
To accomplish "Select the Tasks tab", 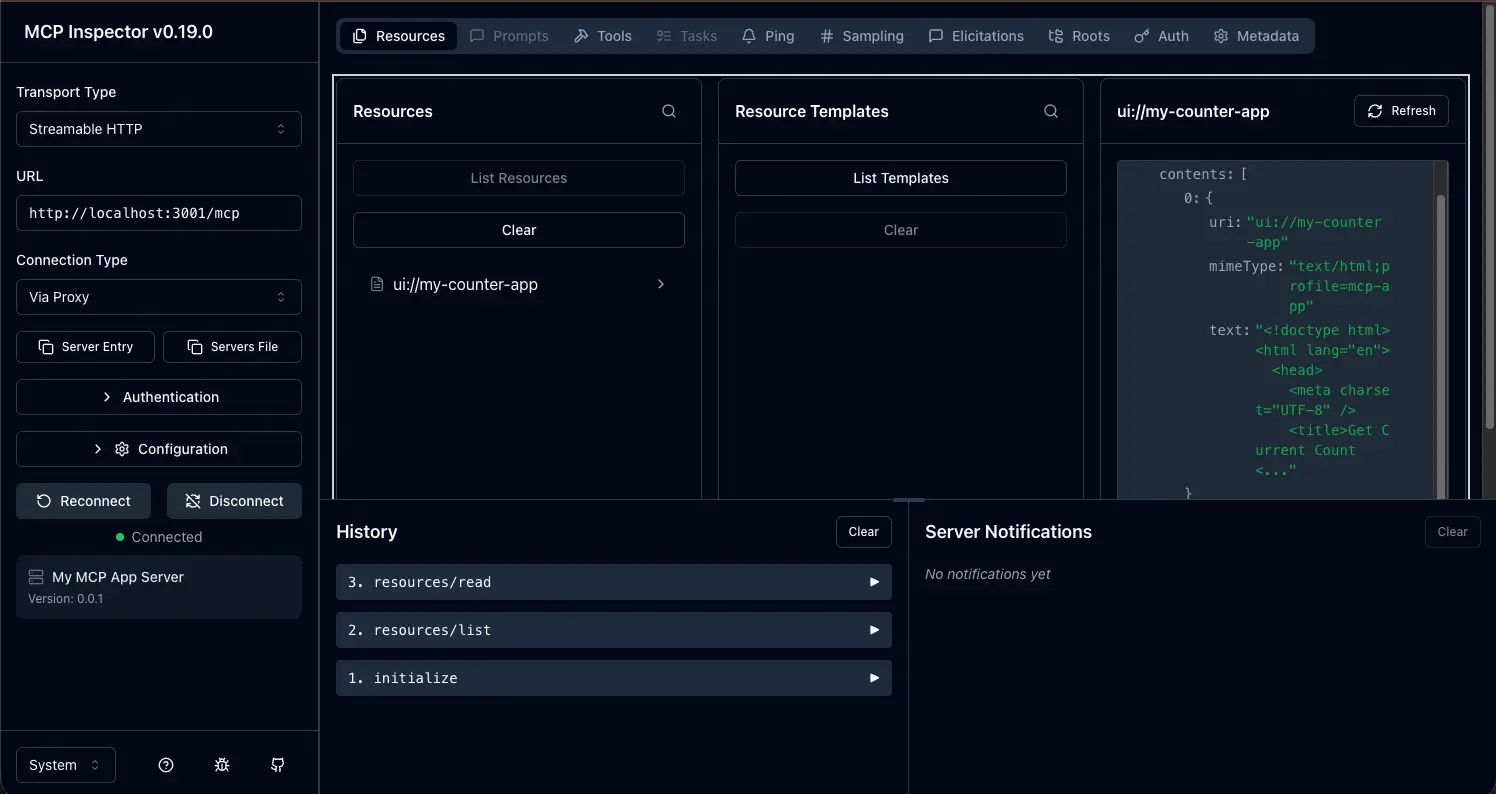I will [x=686, y=36].
